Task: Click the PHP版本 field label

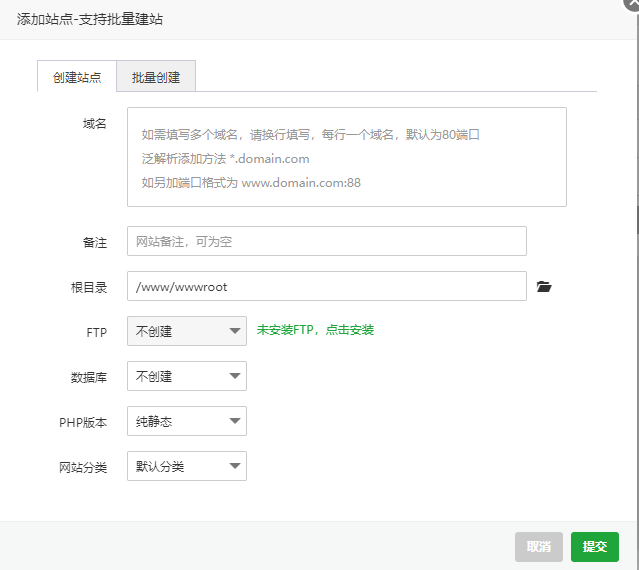Action: click(83, 423)
